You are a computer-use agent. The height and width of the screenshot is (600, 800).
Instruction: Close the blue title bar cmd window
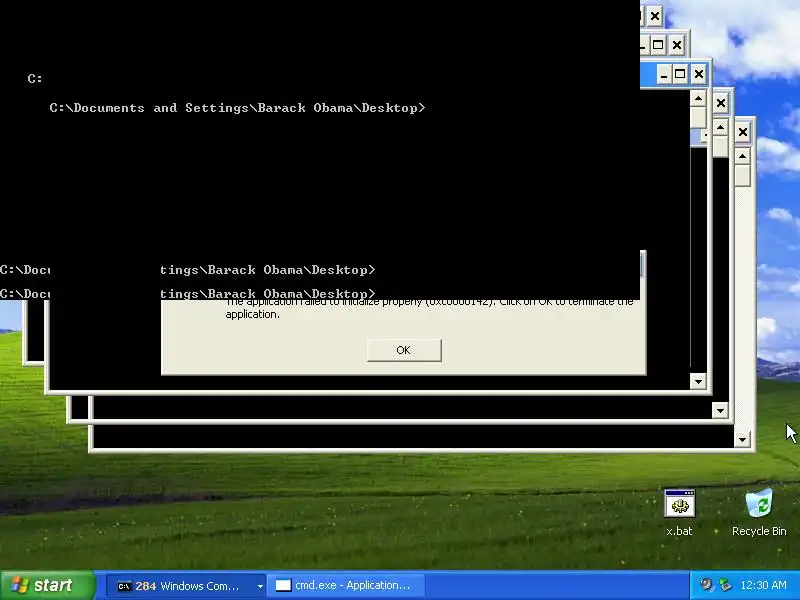(x=698, y=74)
